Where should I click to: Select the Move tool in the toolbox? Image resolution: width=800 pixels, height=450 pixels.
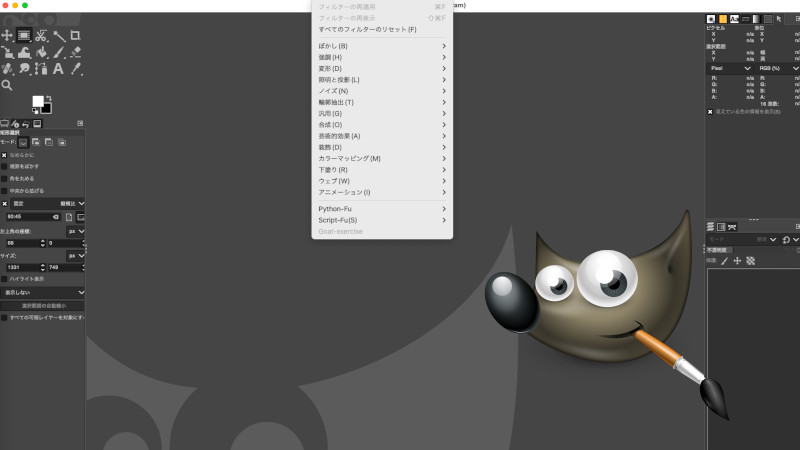tap(7, 35)
